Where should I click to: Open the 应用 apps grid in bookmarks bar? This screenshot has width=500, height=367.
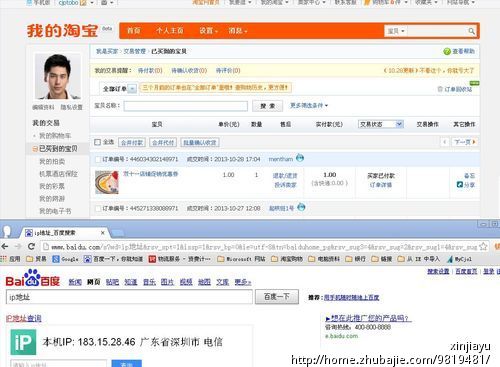click(x=10, y=259)
